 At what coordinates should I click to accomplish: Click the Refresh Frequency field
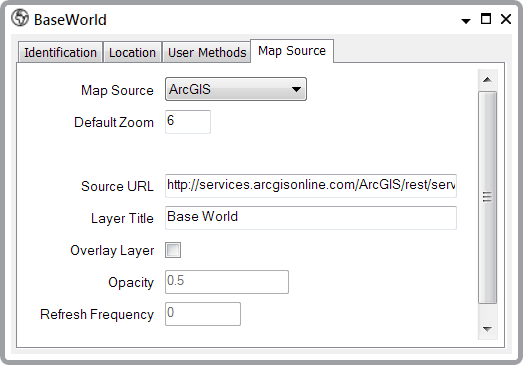coord(203,314)
